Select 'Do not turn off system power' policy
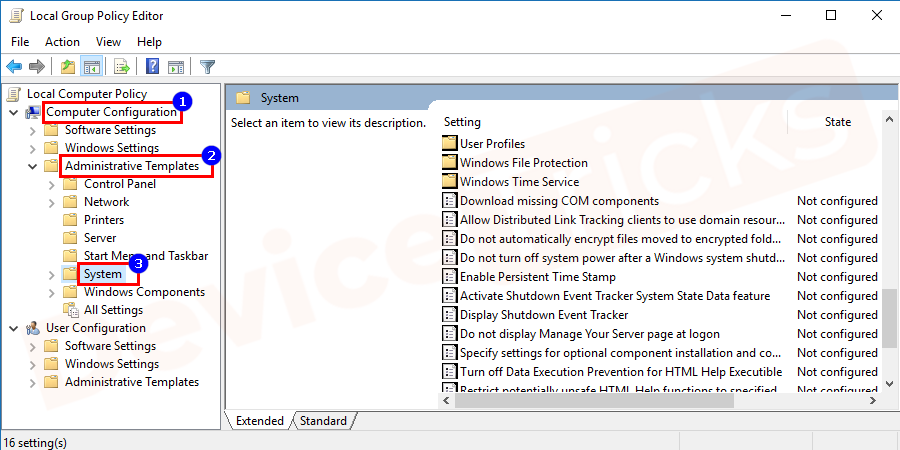Image resolution: width=900 pixels, height=450 pixels. [x=622, y=258]
